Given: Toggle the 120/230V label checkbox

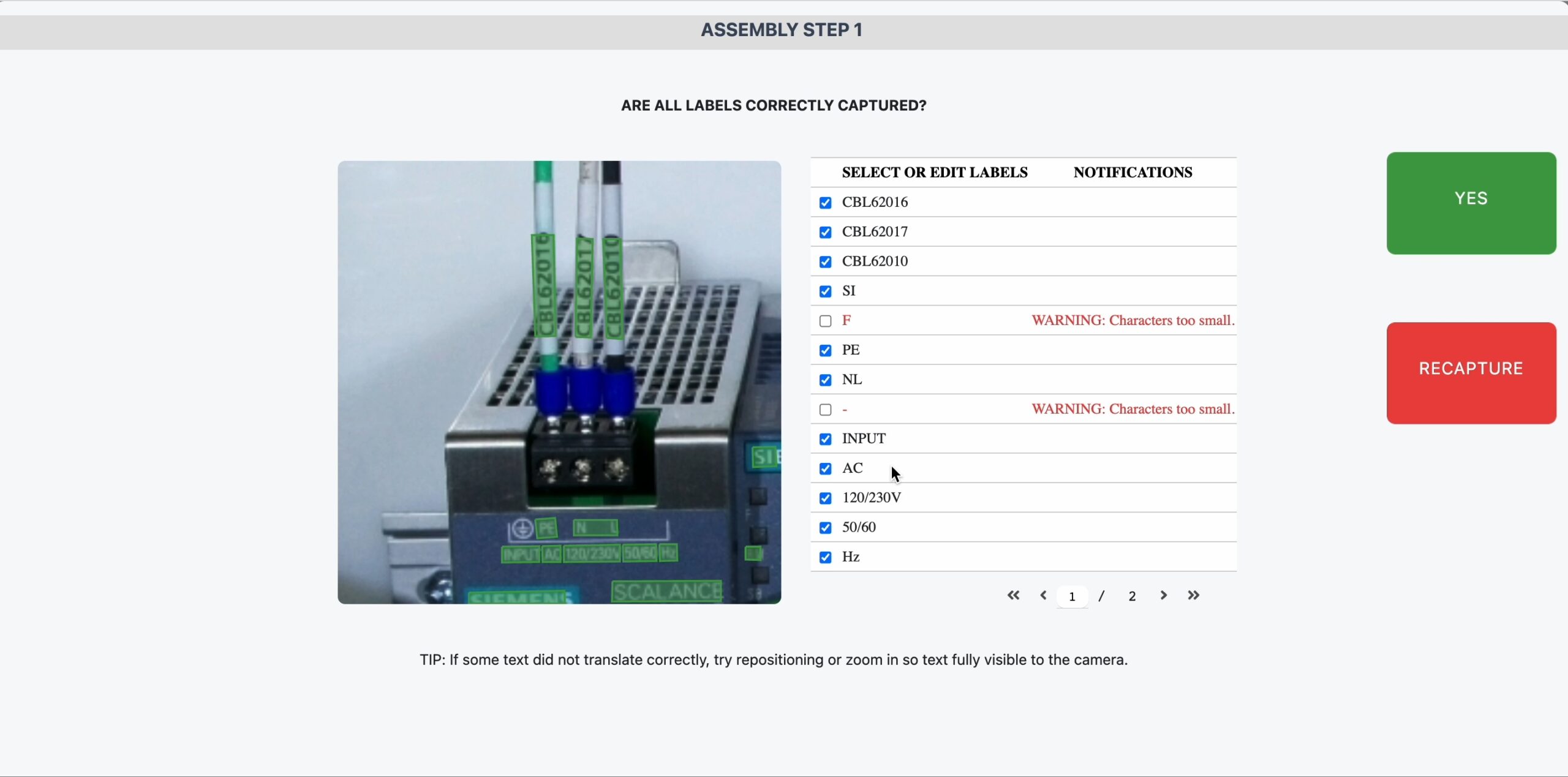Looking at the screenshot, I should coord(825,498).
